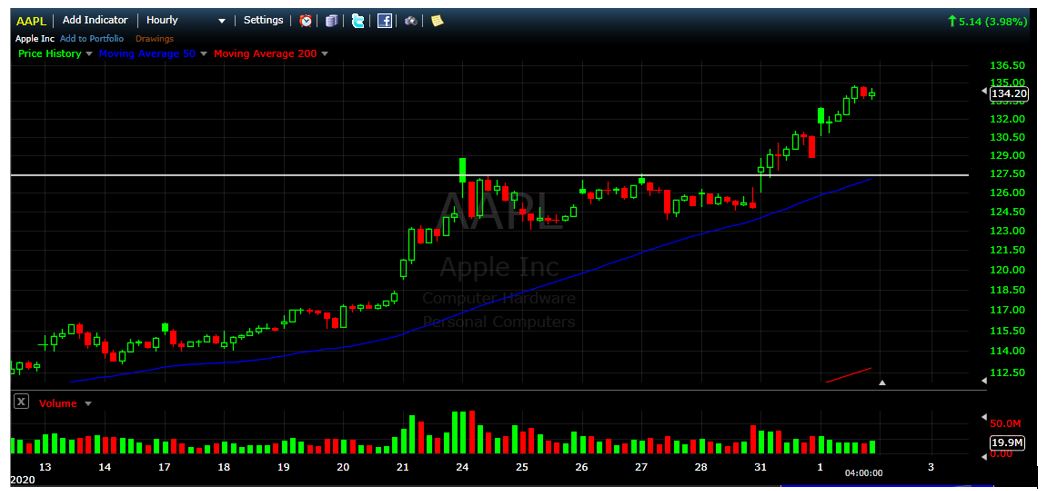Share chart via the Facebook icon
Screen dimensions: 1046x491
[384, 21]
